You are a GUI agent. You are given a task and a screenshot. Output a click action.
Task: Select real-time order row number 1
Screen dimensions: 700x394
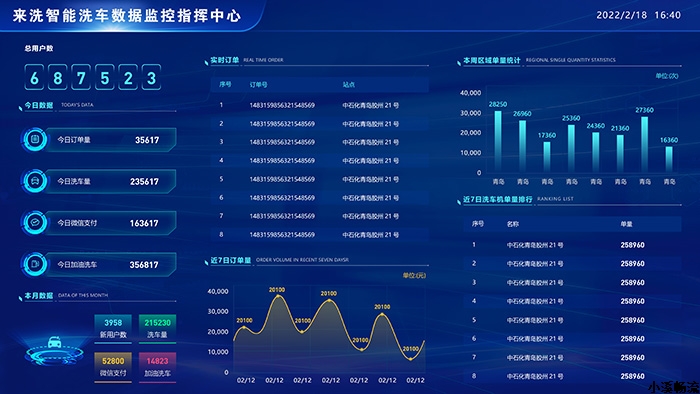[x=319, y=105]
